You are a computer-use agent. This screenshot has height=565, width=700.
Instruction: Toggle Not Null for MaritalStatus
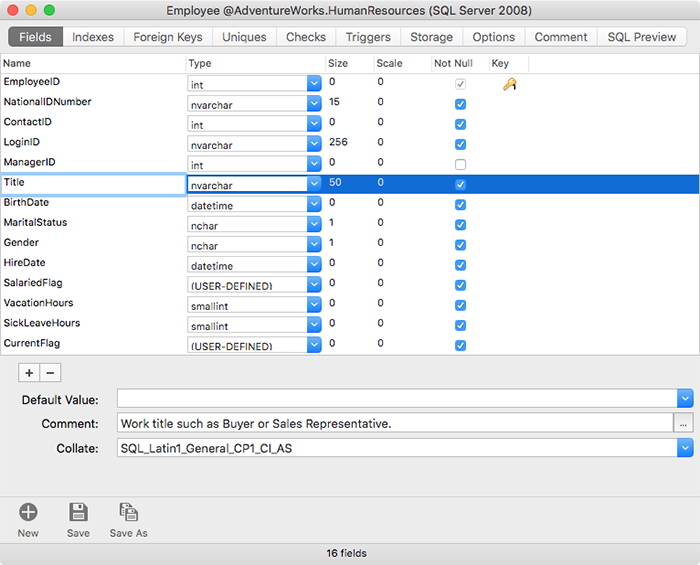(x=460, y=224)
